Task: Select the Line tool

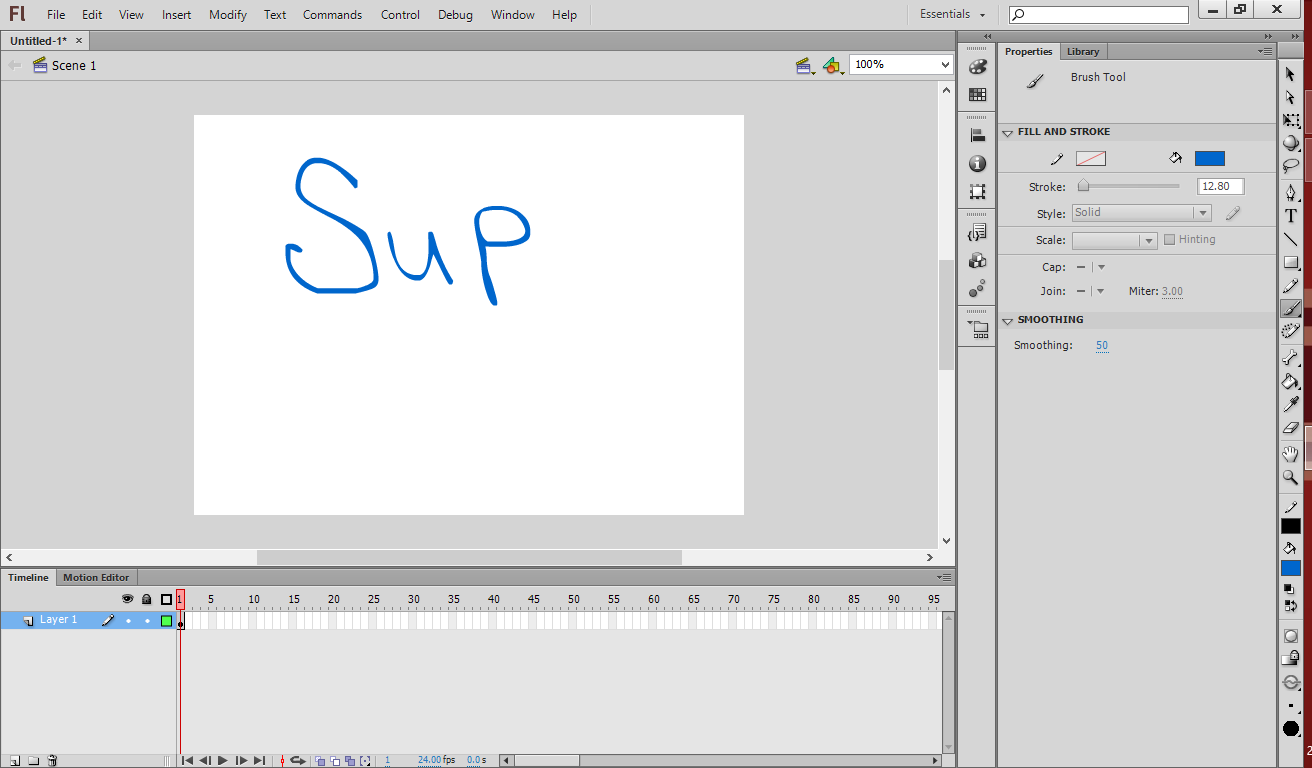Action: (1291, 239)
